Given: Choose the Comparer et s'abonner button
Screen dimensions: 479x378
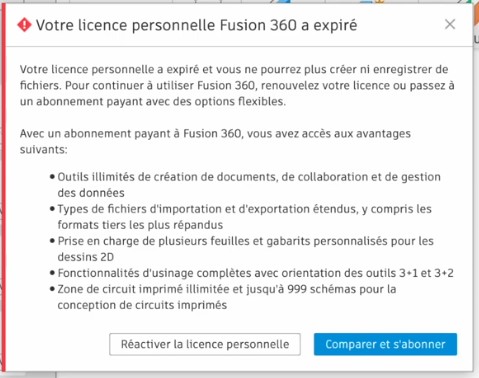Looking at the screenshot, I should click(x=385, y=344).
